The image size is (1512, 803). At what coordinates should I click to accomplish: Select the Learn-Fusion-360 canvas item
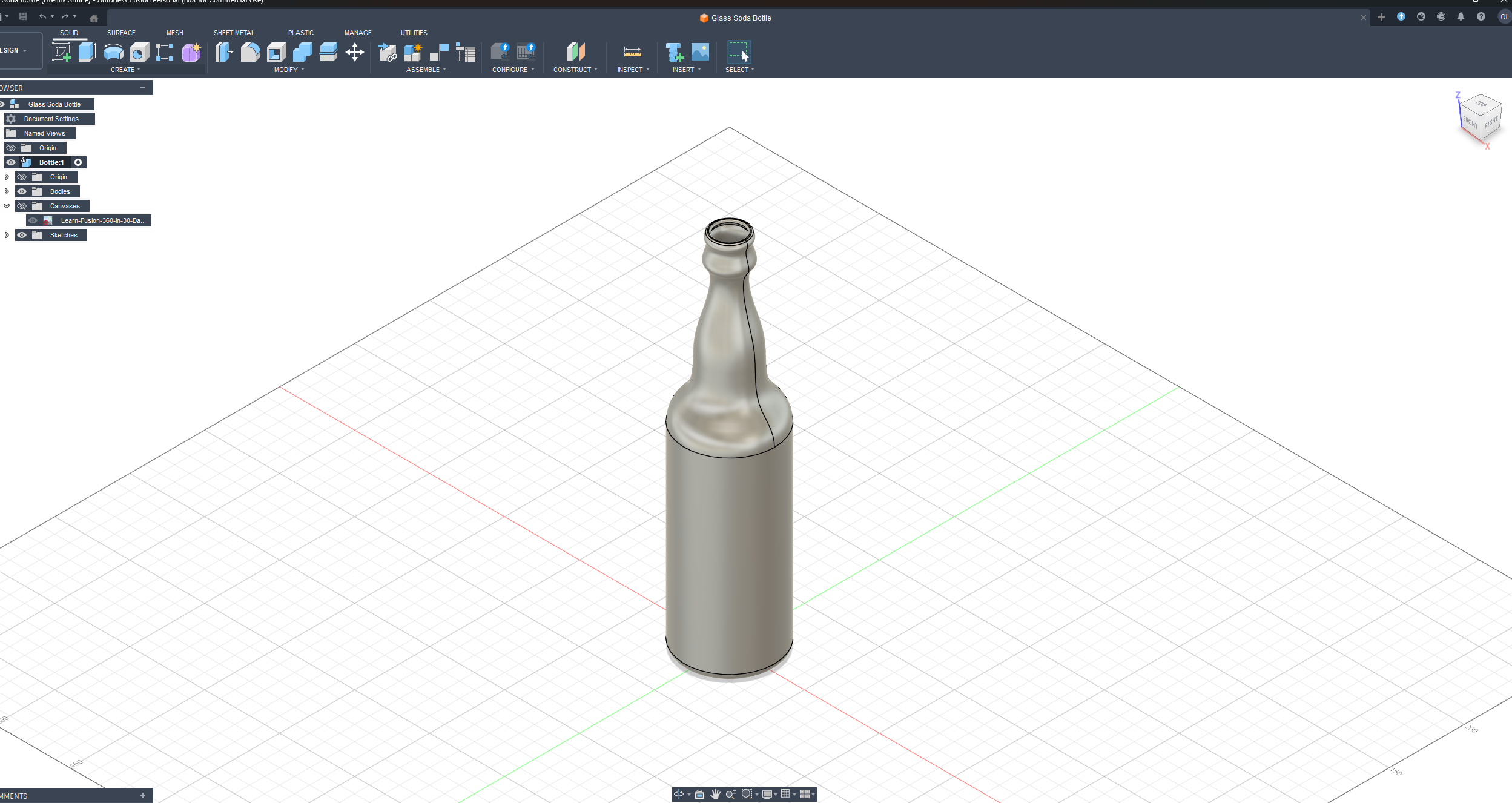[x=102, y=220]
